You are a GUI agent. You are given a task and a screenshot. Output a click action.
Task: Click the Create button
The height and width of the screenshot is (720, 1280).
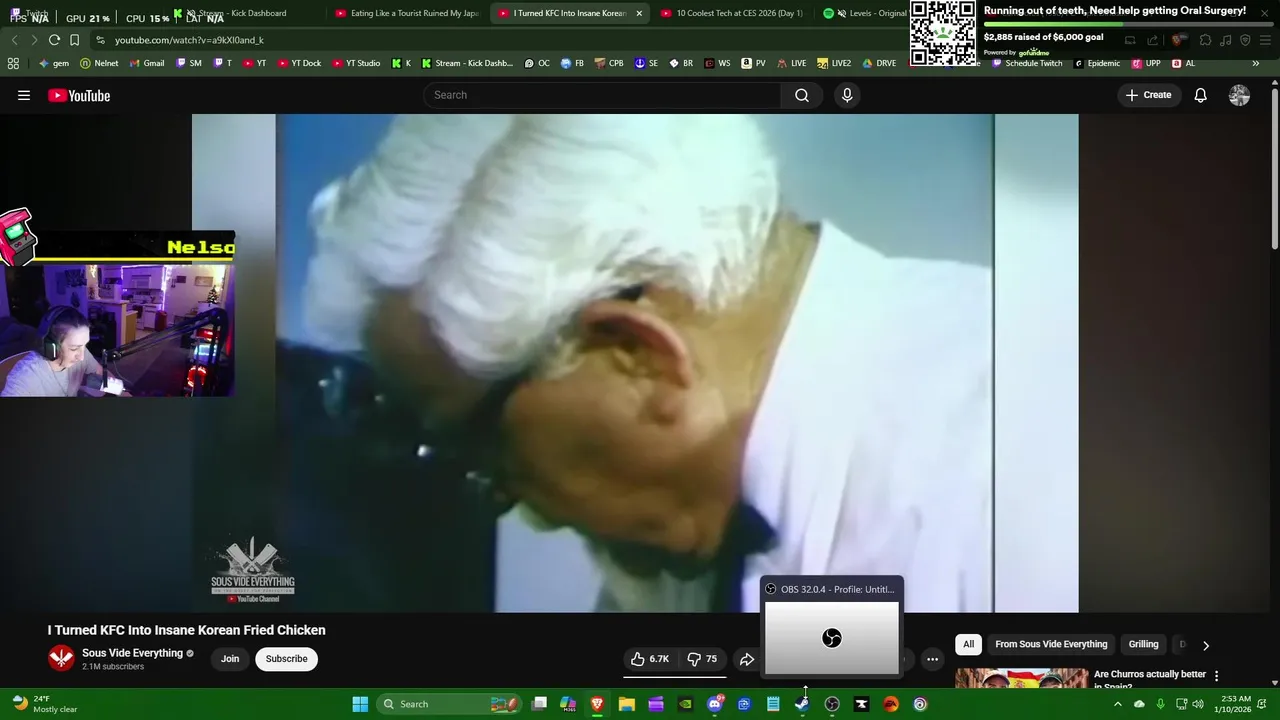coord(1148,95)
